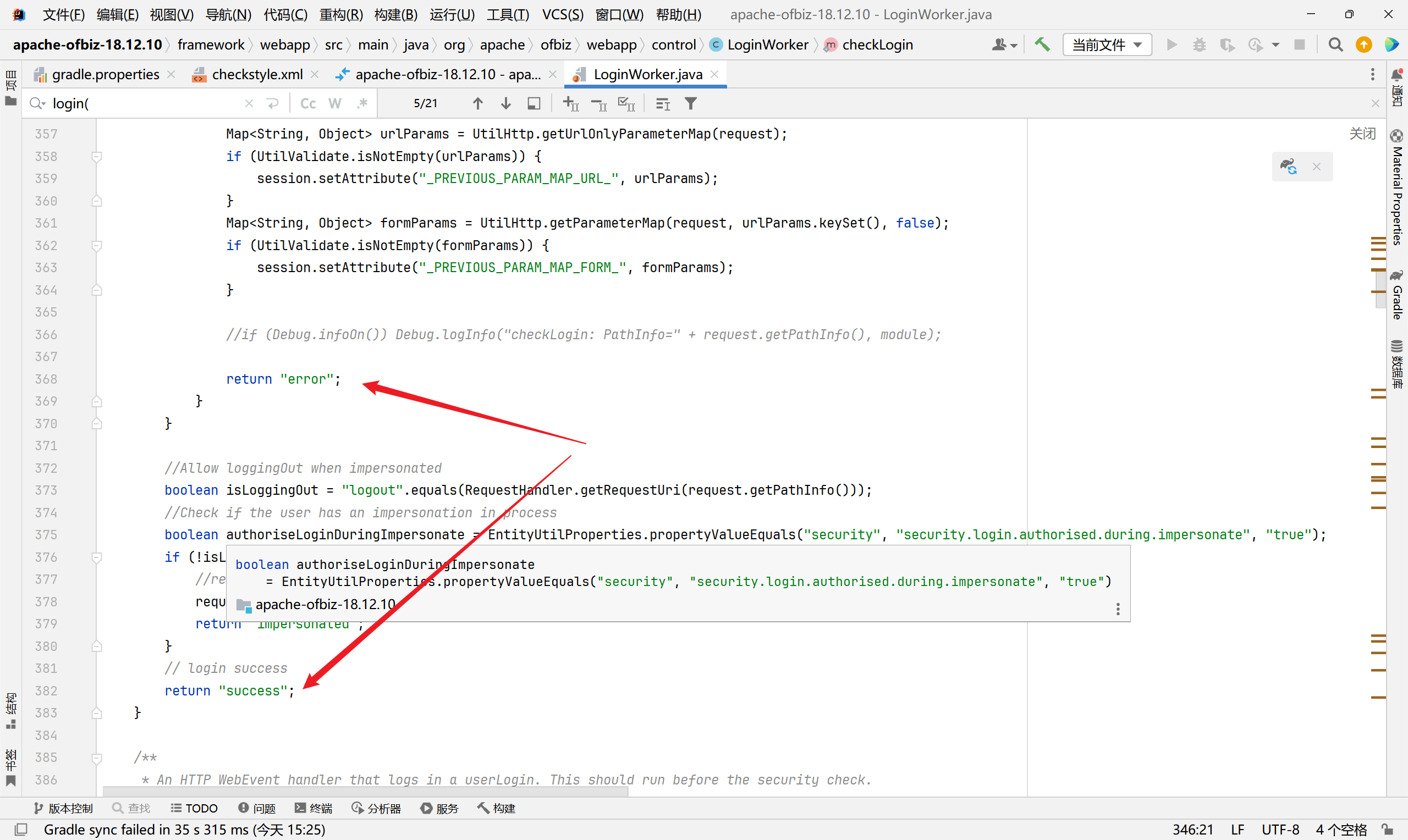Close the find bar with X
Image resolution: width=1408 pixels, height=840 pixels.
click(1375, 103)
